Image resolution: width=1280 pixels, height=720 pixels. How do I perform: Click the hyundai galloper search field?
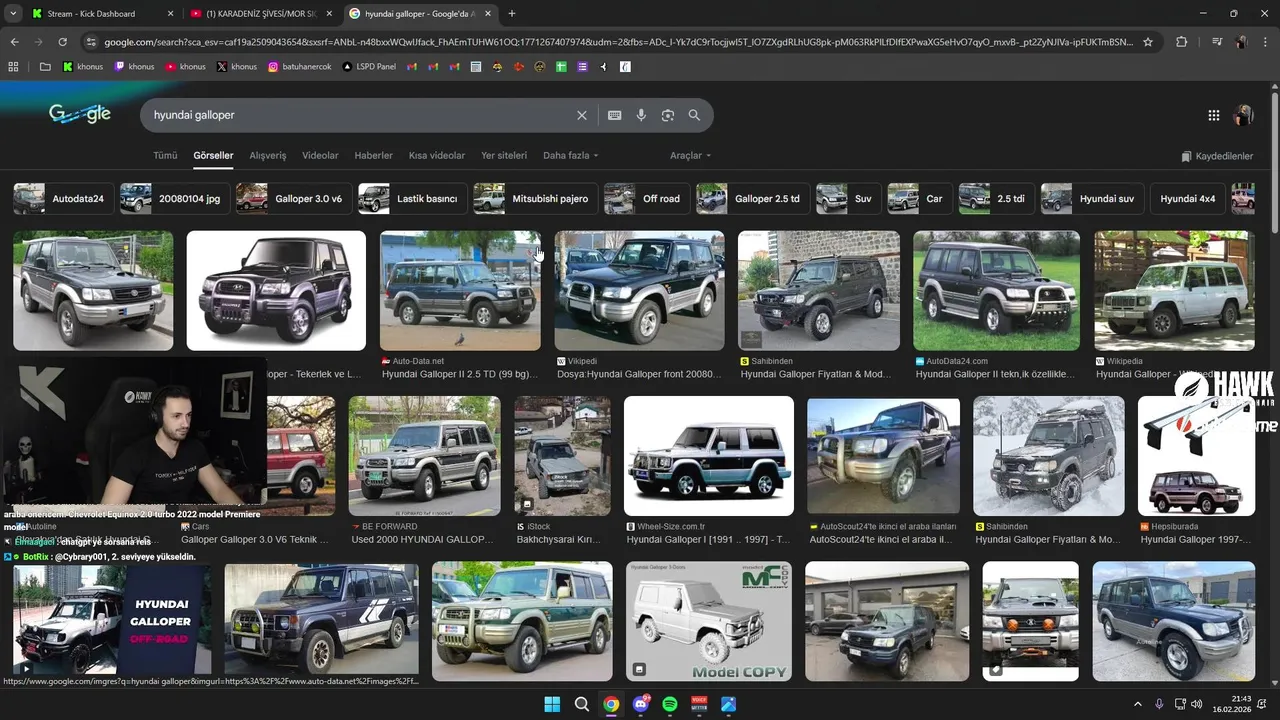click(x=360, y=115)
